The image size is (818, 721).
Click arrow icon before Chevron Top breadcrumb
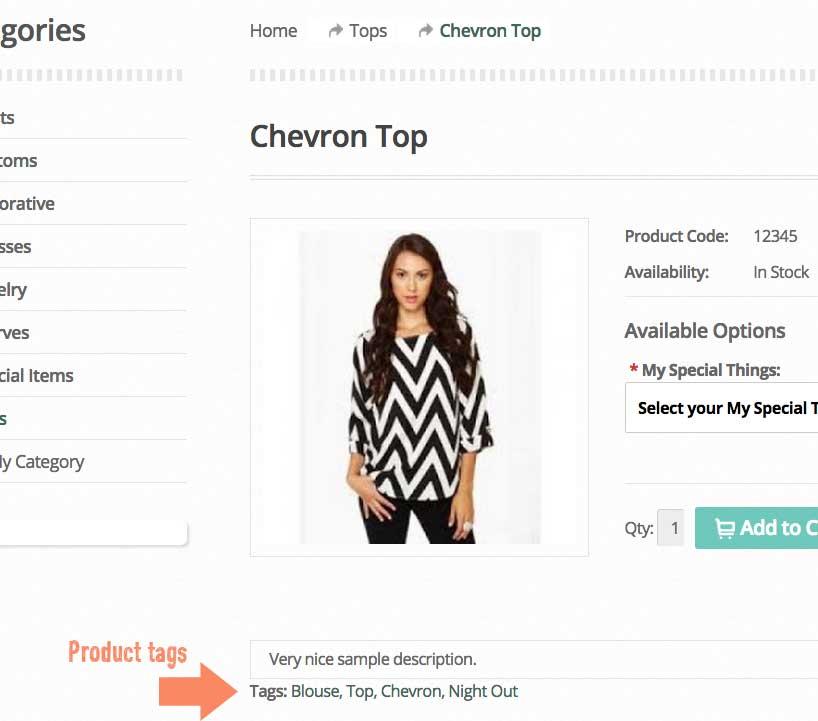coord(426,31)
